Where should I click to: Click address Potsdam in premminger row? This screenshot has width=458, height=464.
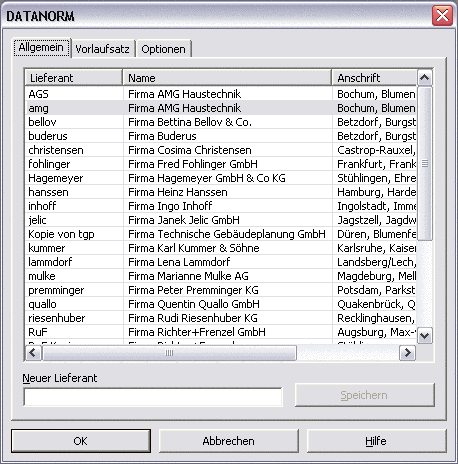376,290
